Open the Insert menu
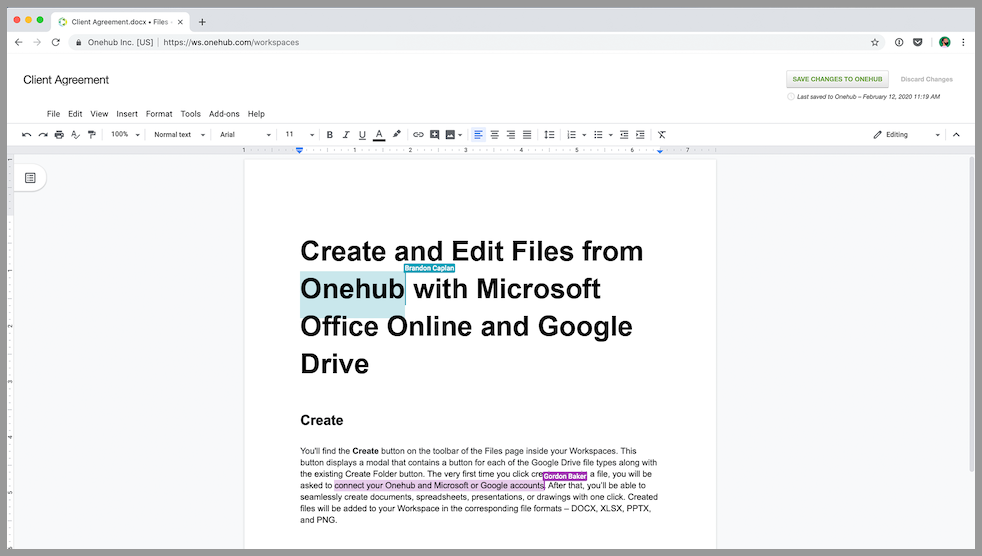This screenshot has height=556, width=982. pyautogui.click(x=127, y=114)
